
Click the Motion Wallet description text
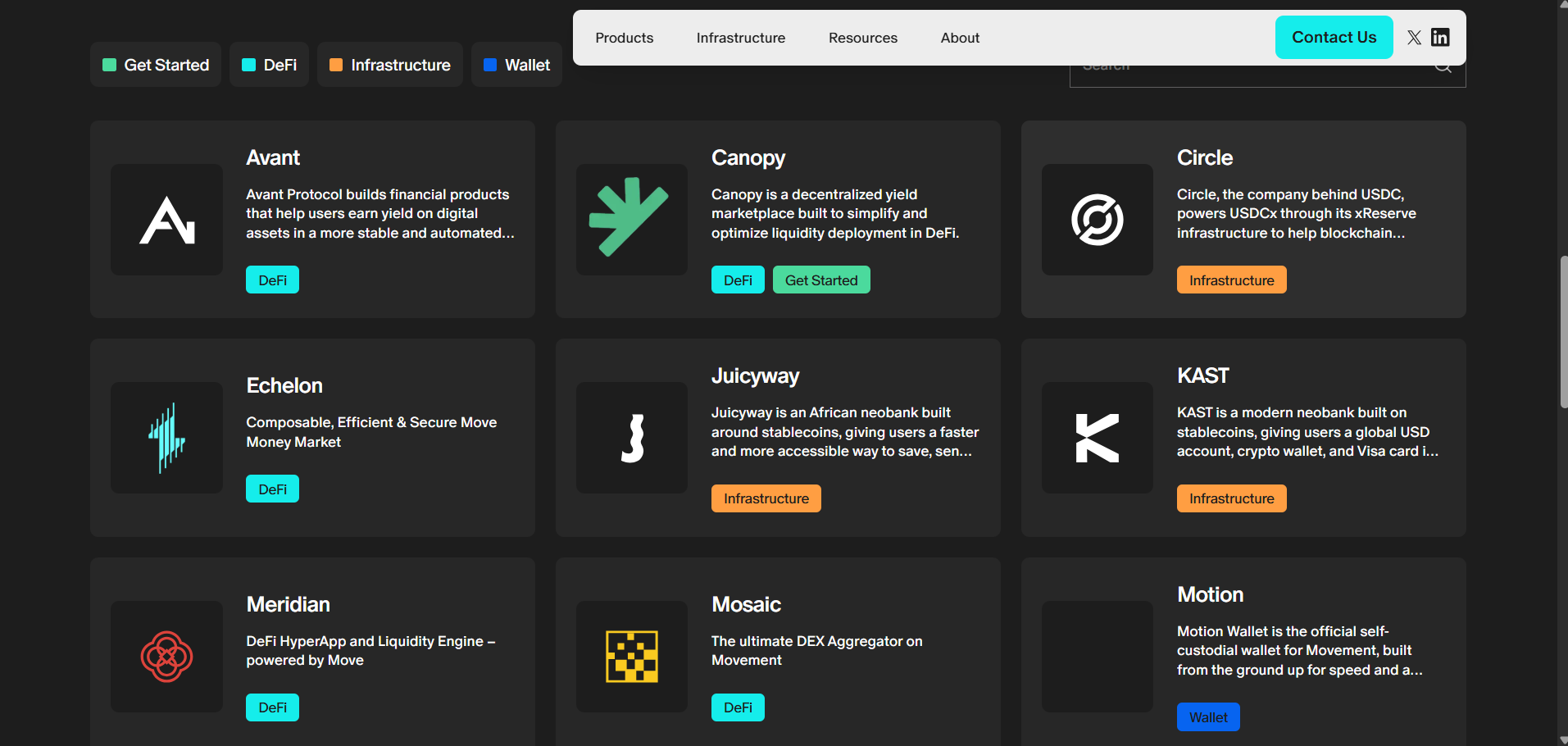point(1299,651)
